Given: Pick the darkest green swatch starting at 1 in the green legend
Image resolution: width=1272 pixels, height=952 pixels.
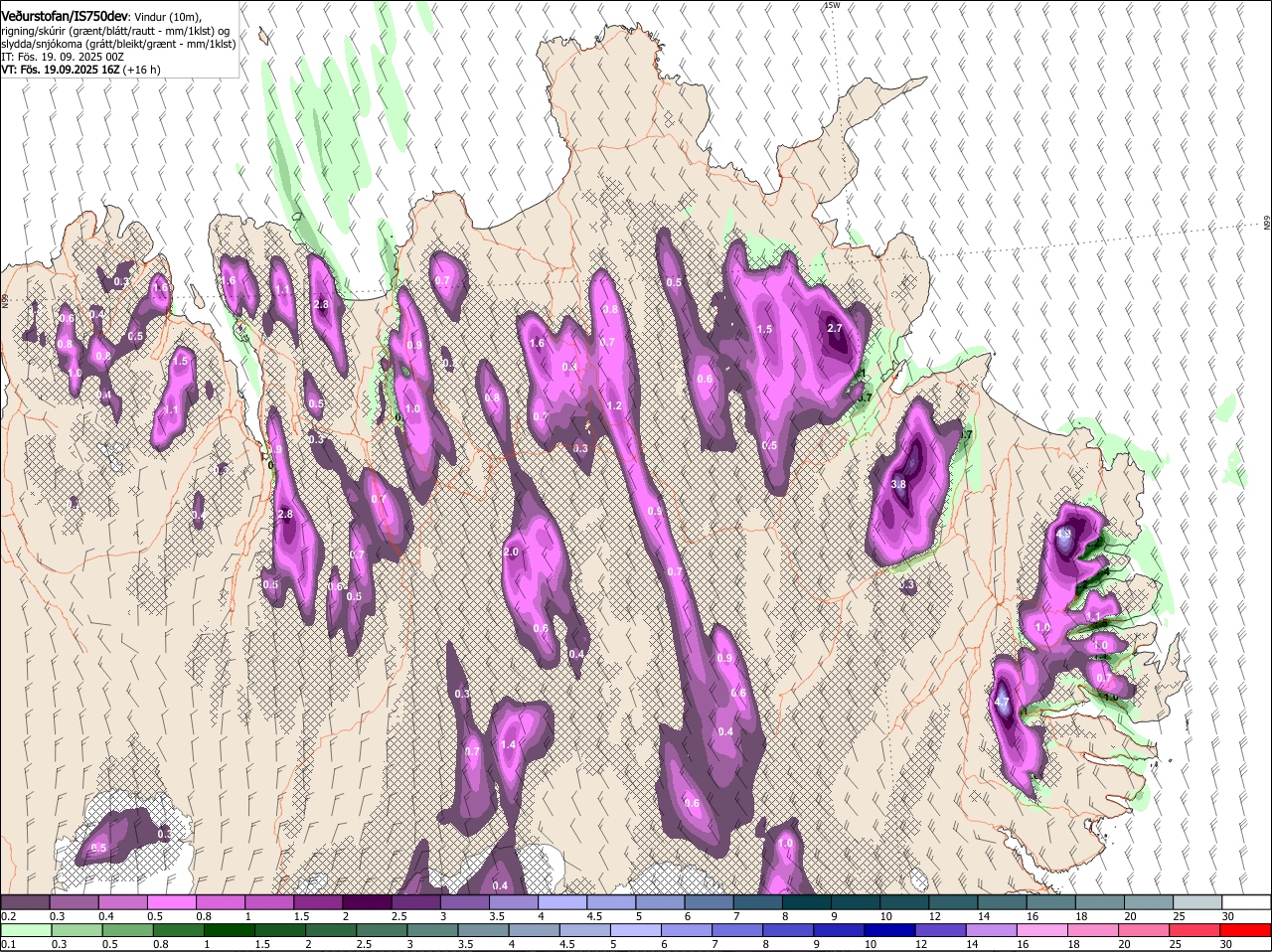Looking at the screenshot, I should pyautogui.click(x=230, y=930).
